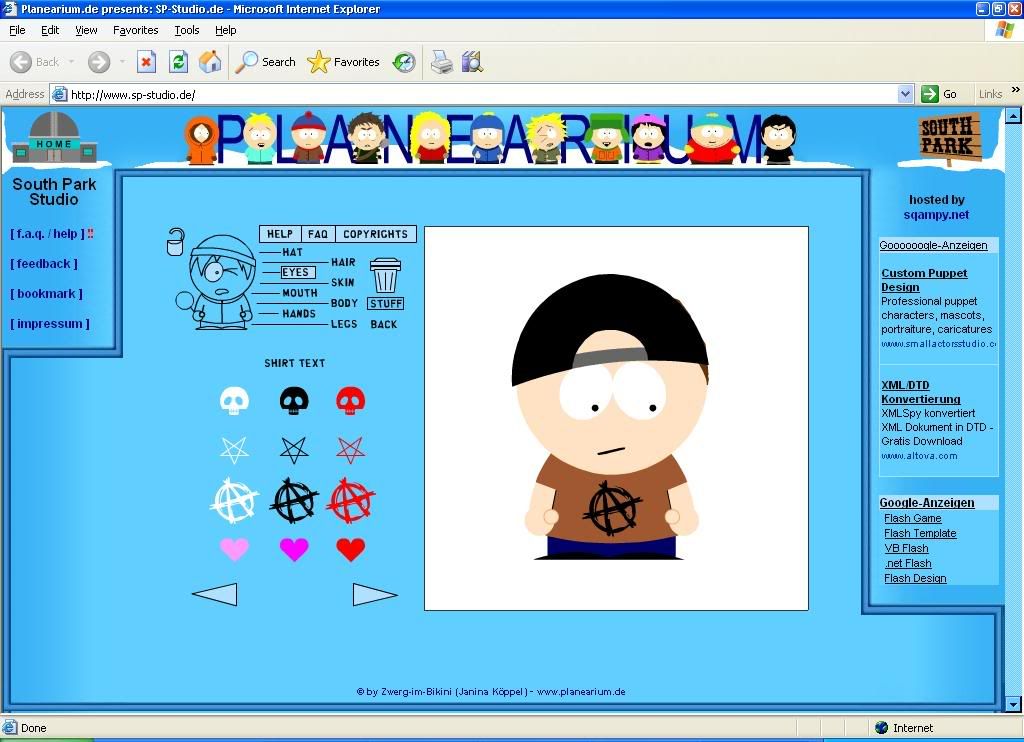Select the HANDS category
Viewport: 1024px width, 742px height.
click(299, 314)
